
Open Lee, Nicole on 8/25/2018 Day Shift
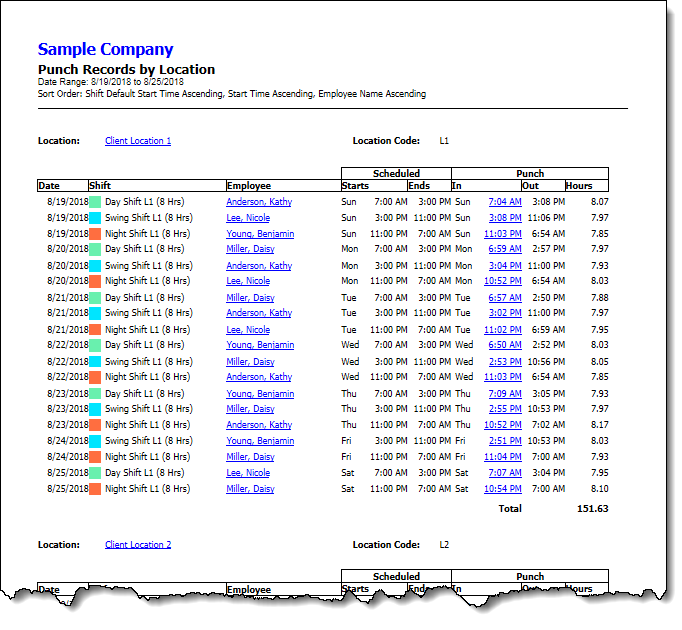pos(248,472)
